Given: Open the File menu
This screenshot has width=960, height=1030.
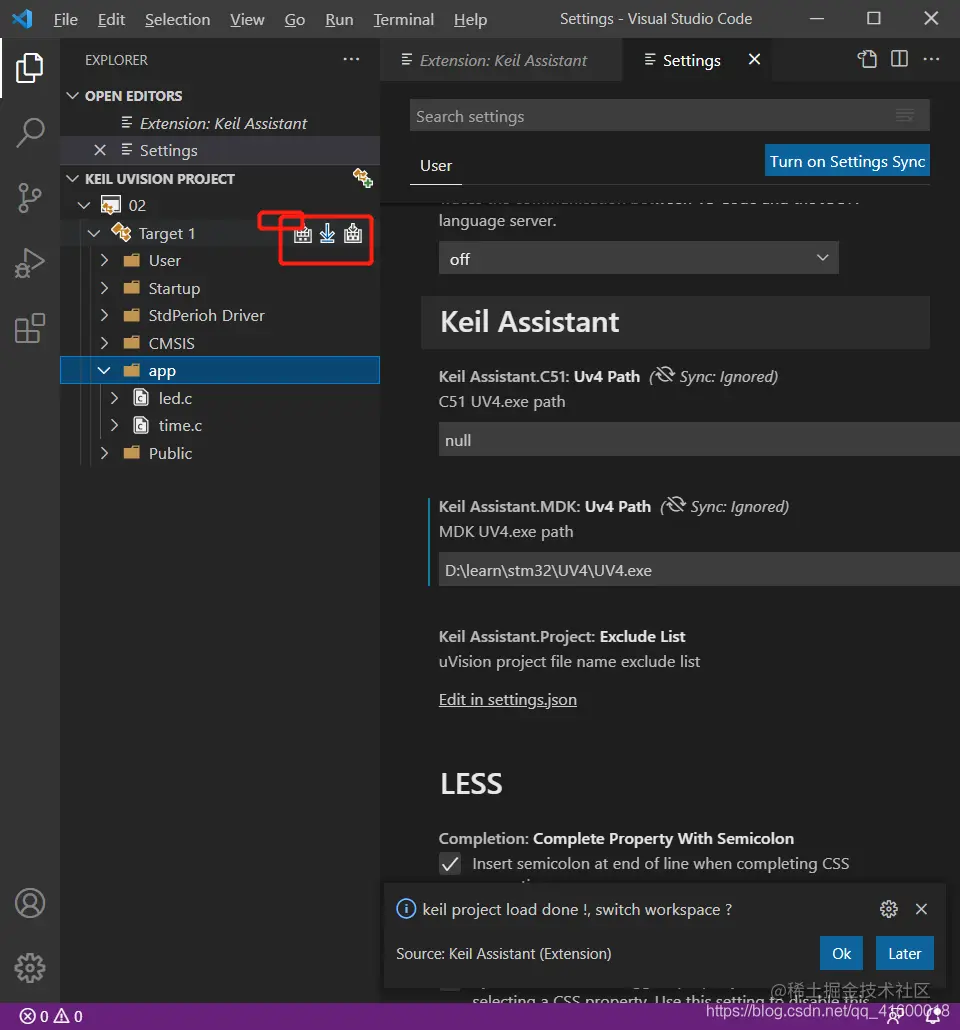Looking at the screenshot, I should (65, 20).
